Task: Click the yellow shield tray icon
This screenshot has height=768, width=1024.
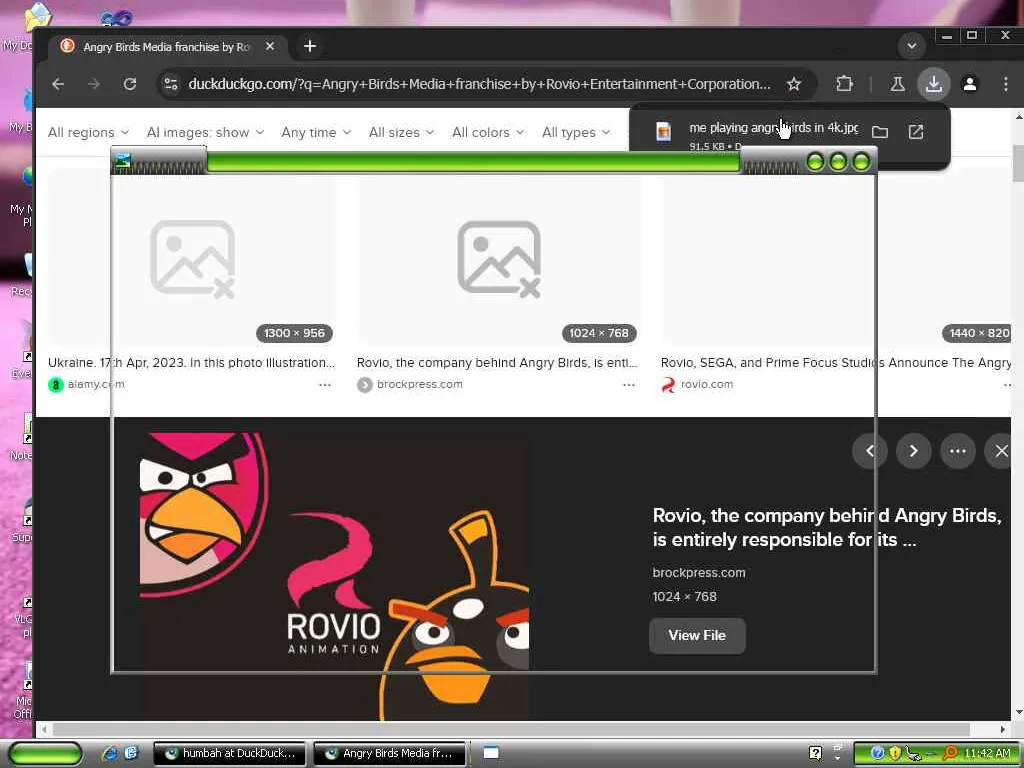Action: coord(894,754)
